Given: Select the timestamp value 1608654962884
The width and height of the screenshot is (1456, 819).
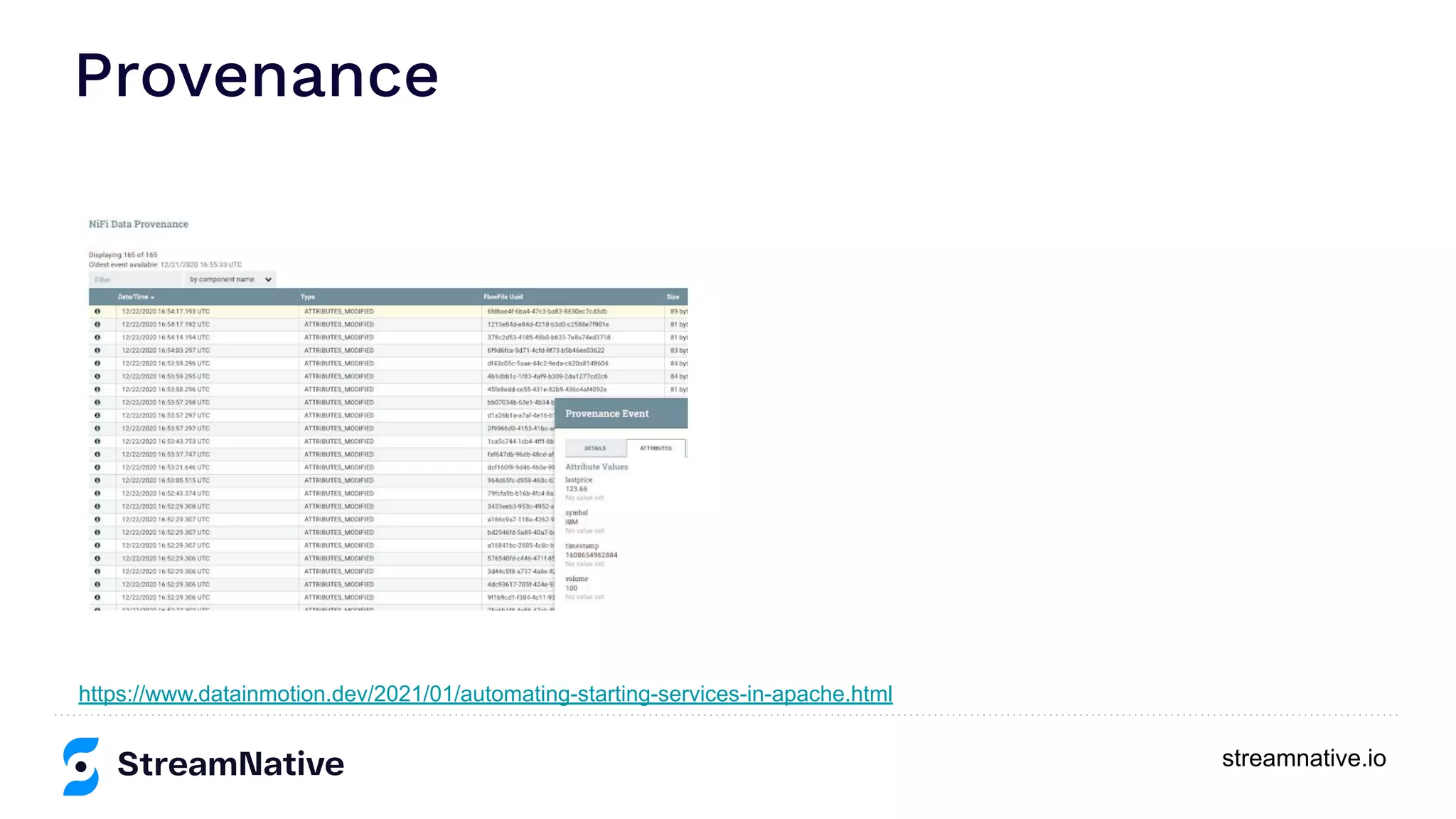Looking at the screenshot, I should pos(591,555).
